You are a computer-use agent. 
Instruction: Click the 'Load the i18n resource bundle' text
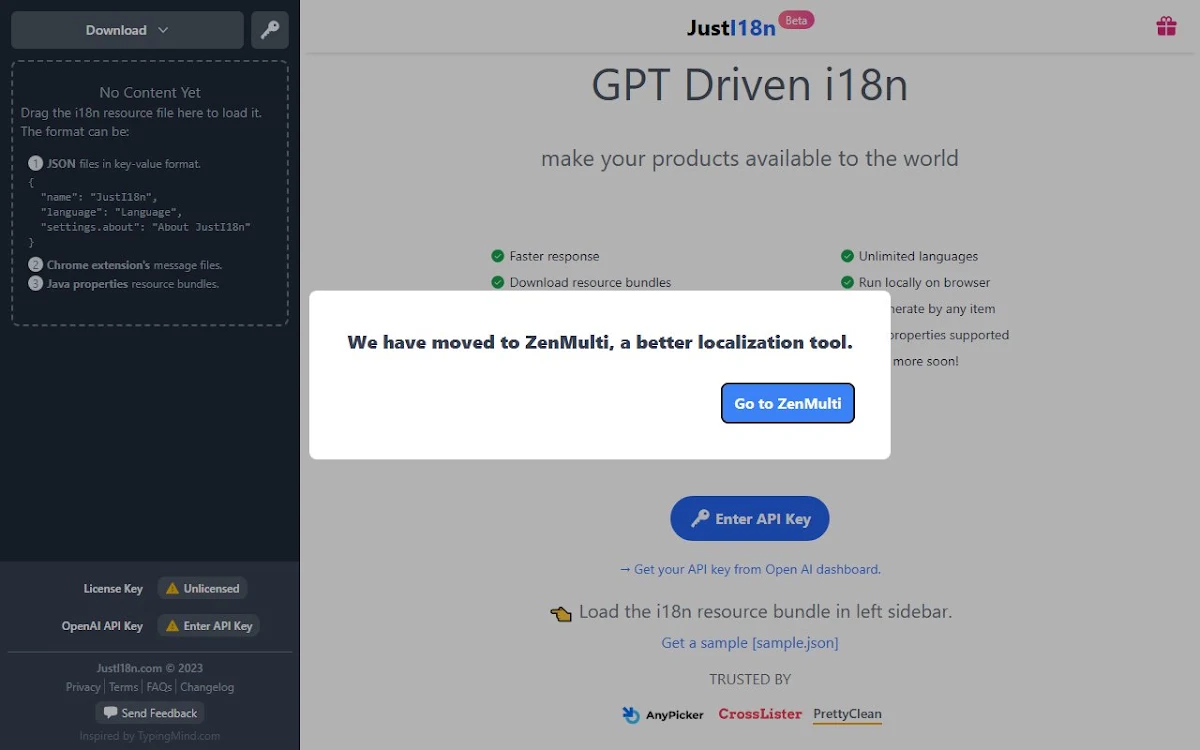(x=765, y=611)
